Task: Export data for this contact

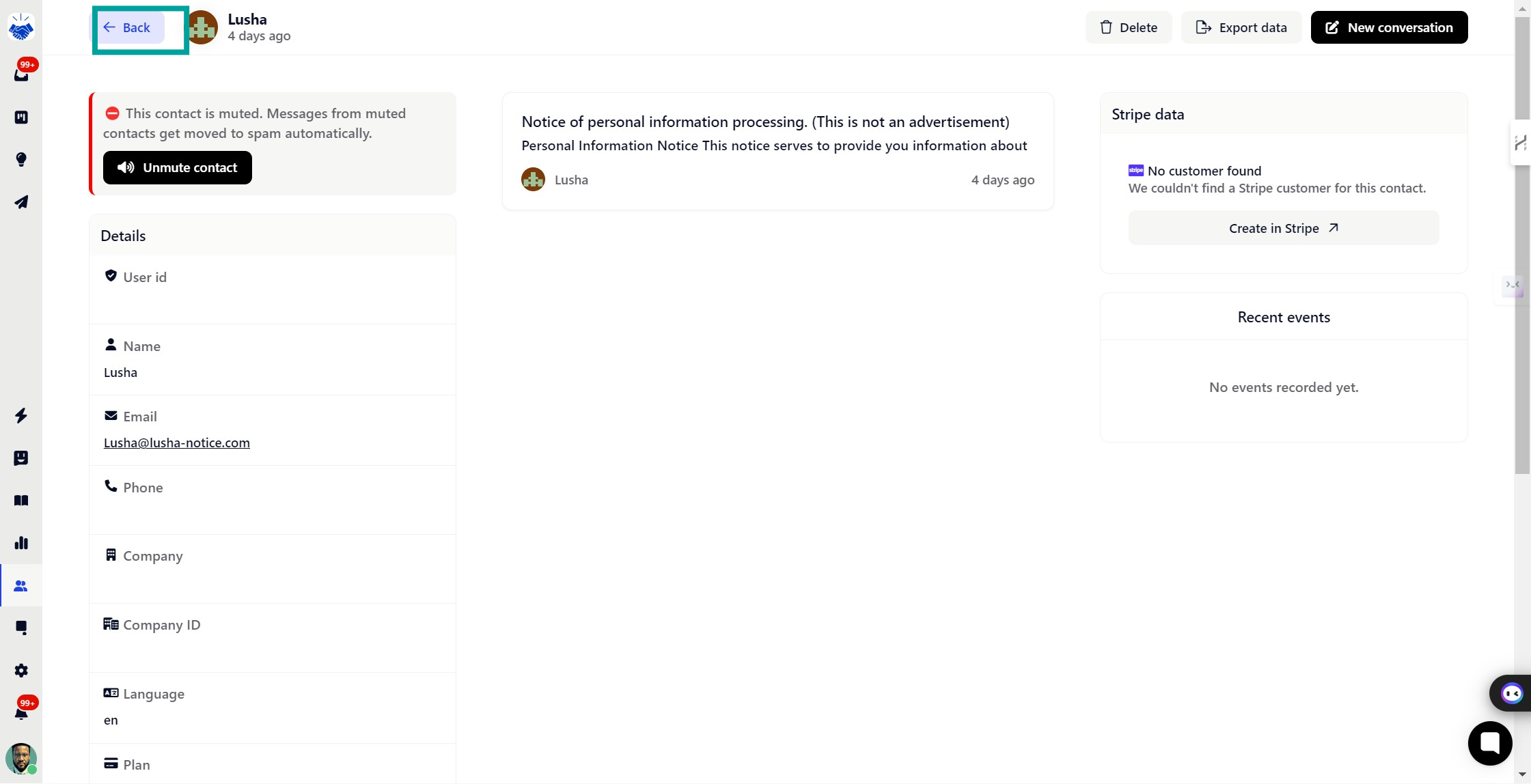Action: pos(1241,27)
